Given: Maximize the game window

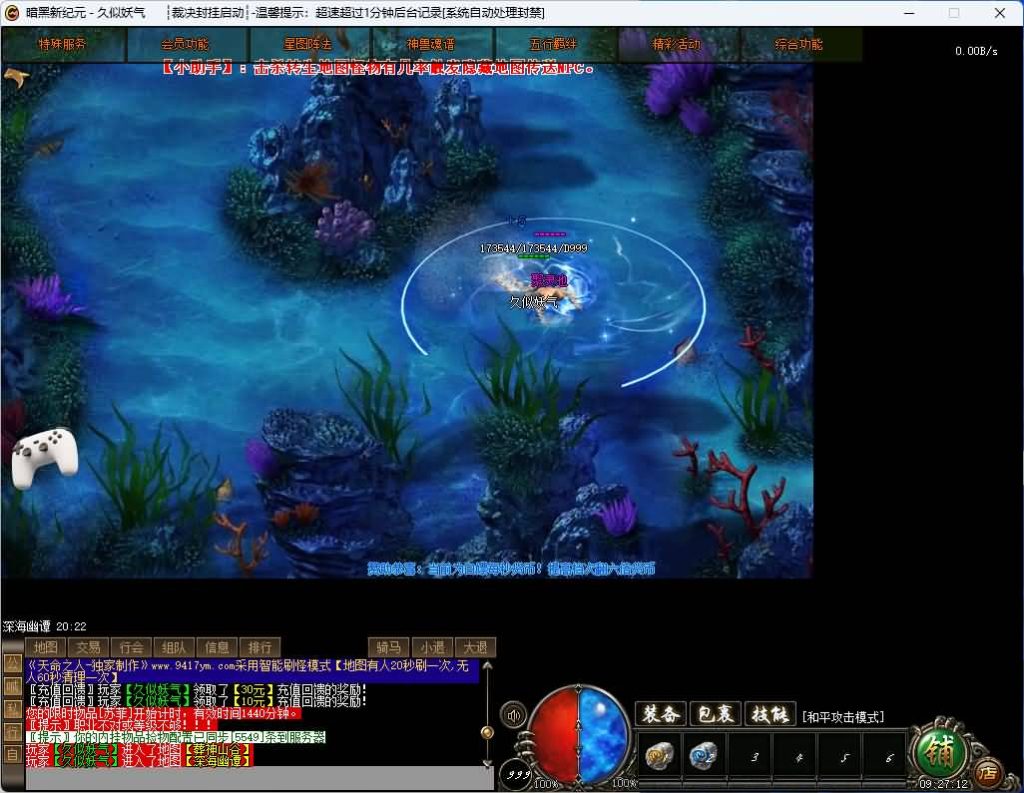Looking at the screenshot, I should click(x=953, y=13).
